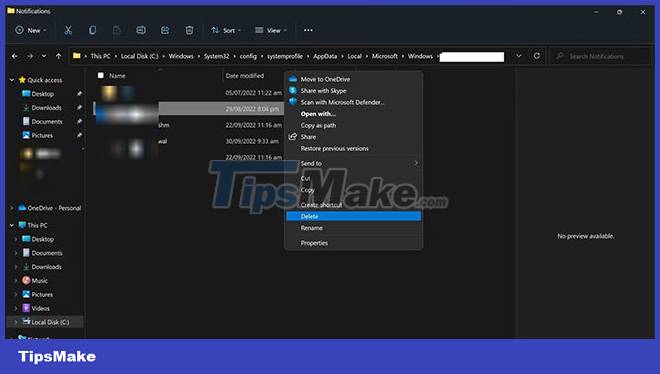Open Pictures under Quick access
Image resolution: width=660 pixels, height=374 pixels.
(x=42, y=136)
